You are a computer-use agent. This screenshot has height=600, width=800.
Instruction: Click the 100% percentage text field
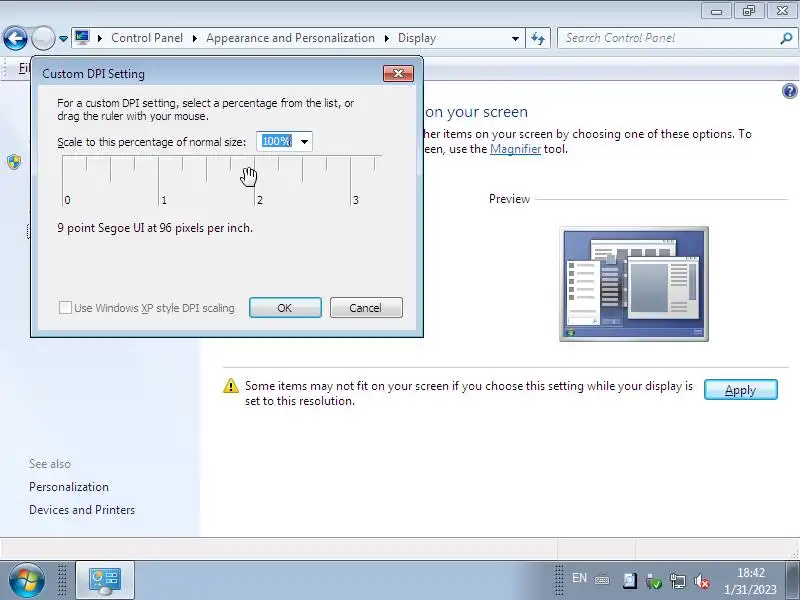click(x=277, y=141)
